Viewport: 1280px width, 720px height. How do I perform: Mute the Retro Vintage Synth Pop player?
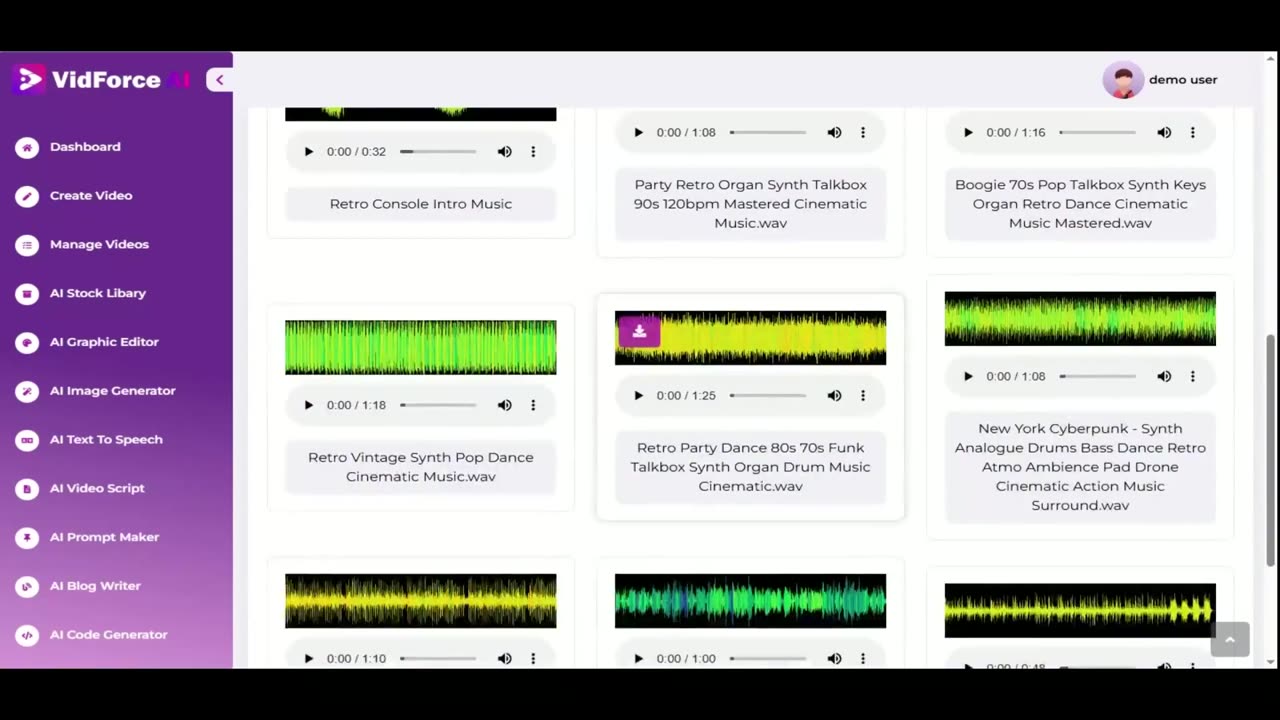[x=505, y=406]
